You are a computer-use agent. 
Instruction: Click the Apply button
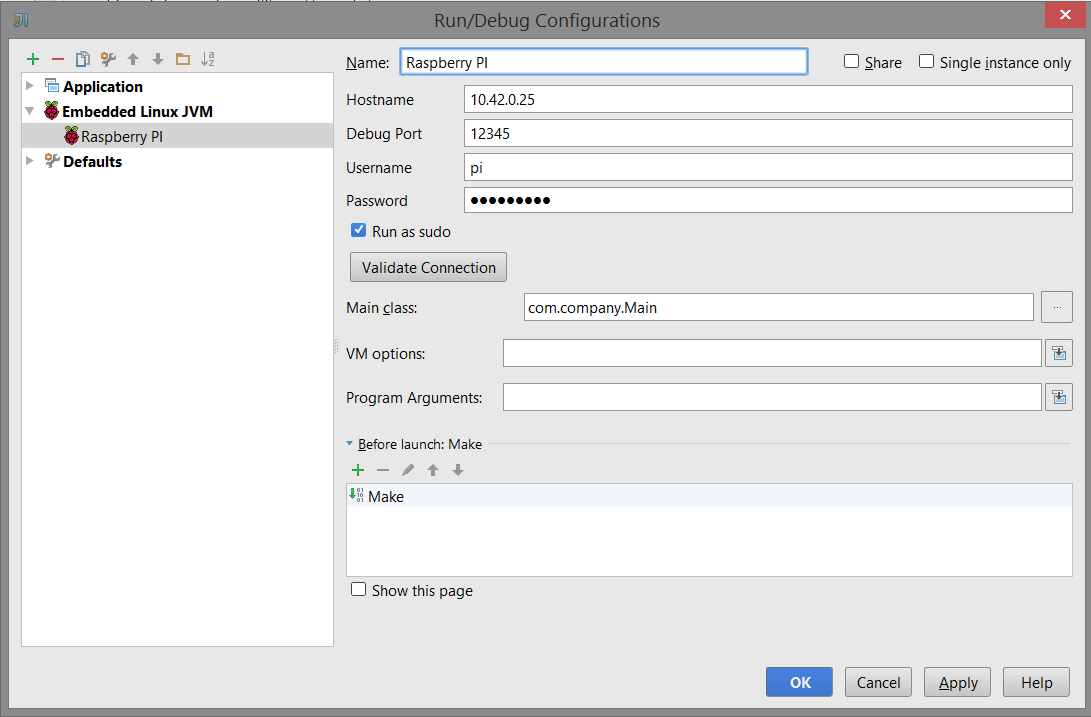(x=957, y=682)
